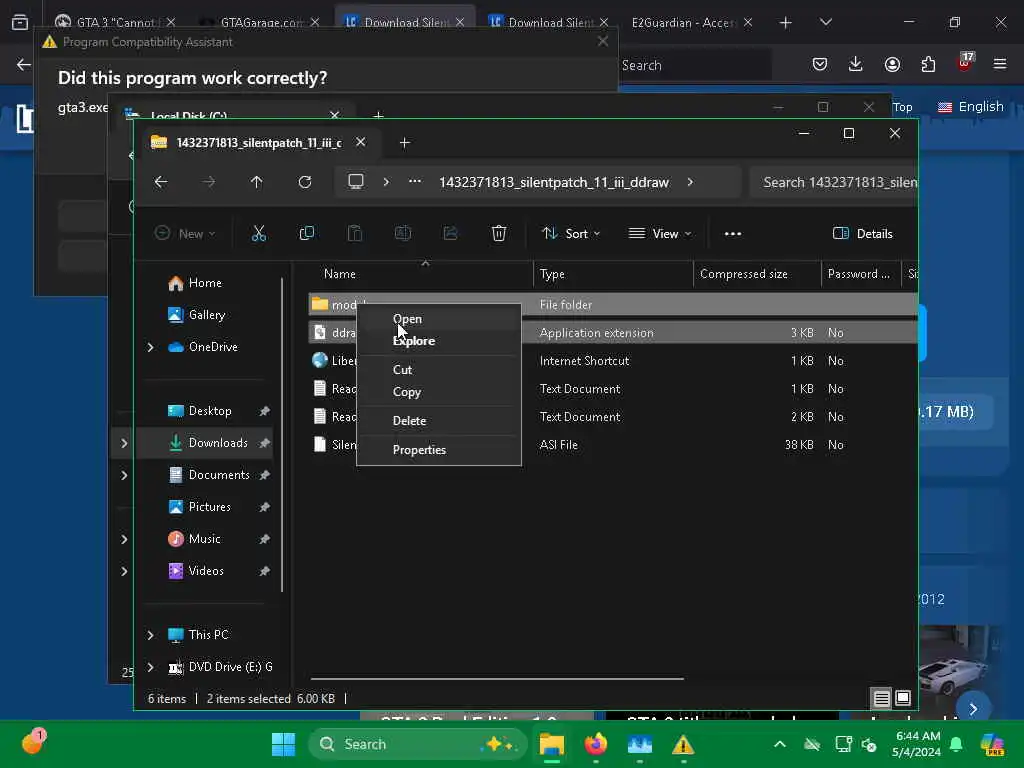Viewport: 1024px width, 768px height.
Task: Go back with Explorer back arrow
Action: pos(161,182)
